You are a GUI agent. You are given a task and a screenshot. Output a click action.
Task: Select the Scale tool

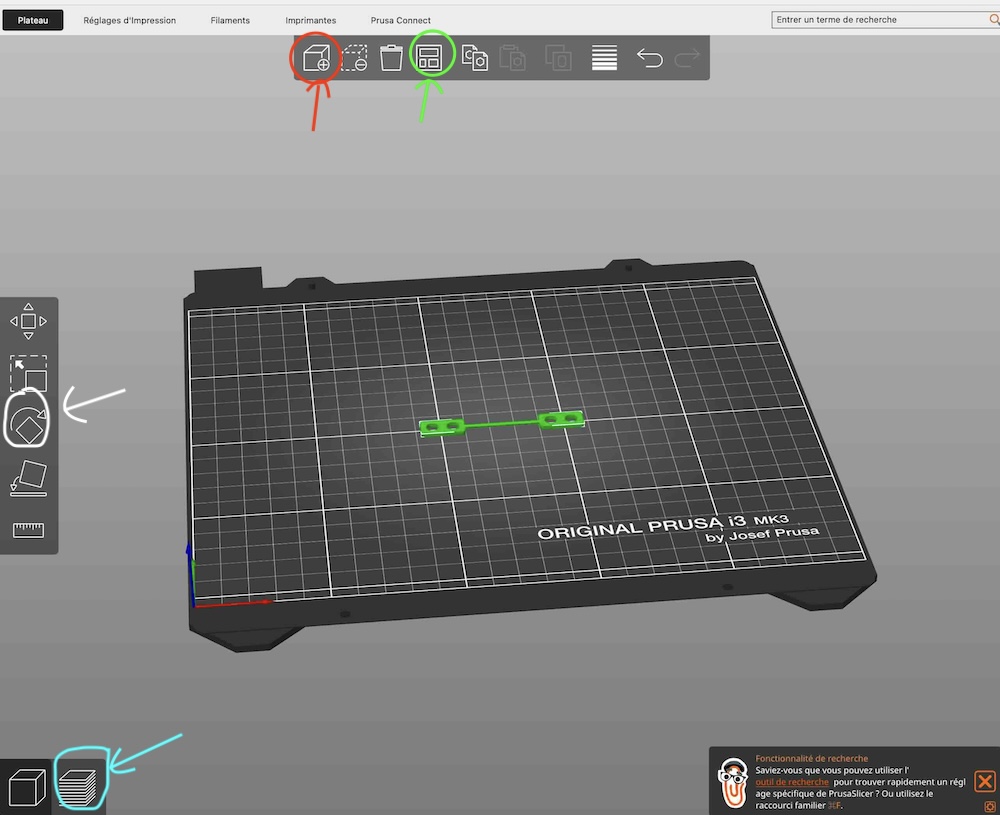(x=29, y=374)
